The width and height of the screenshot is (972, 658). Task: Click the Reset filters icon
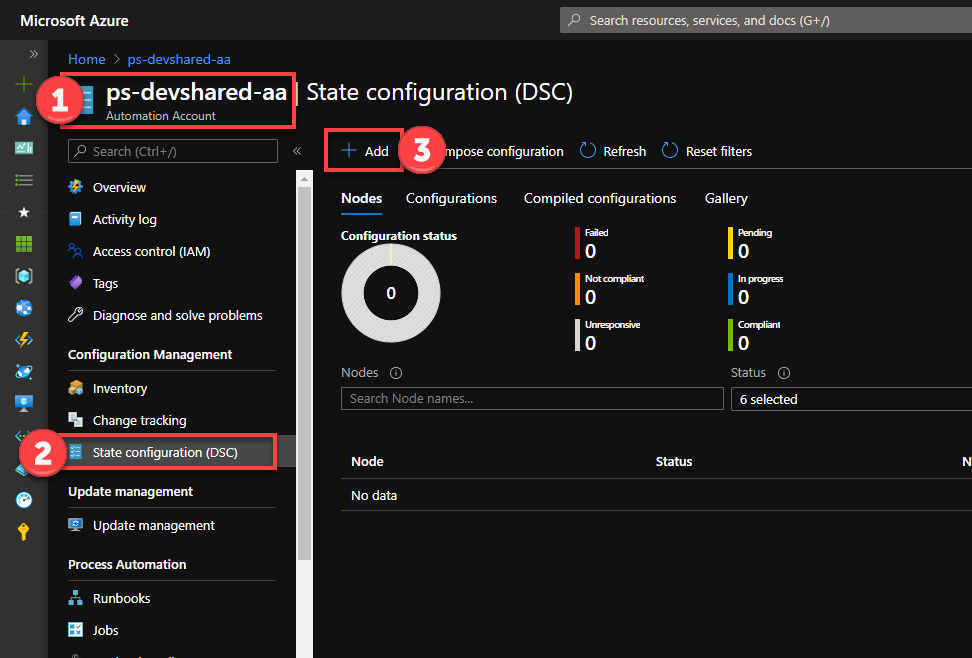pos(670,151)
